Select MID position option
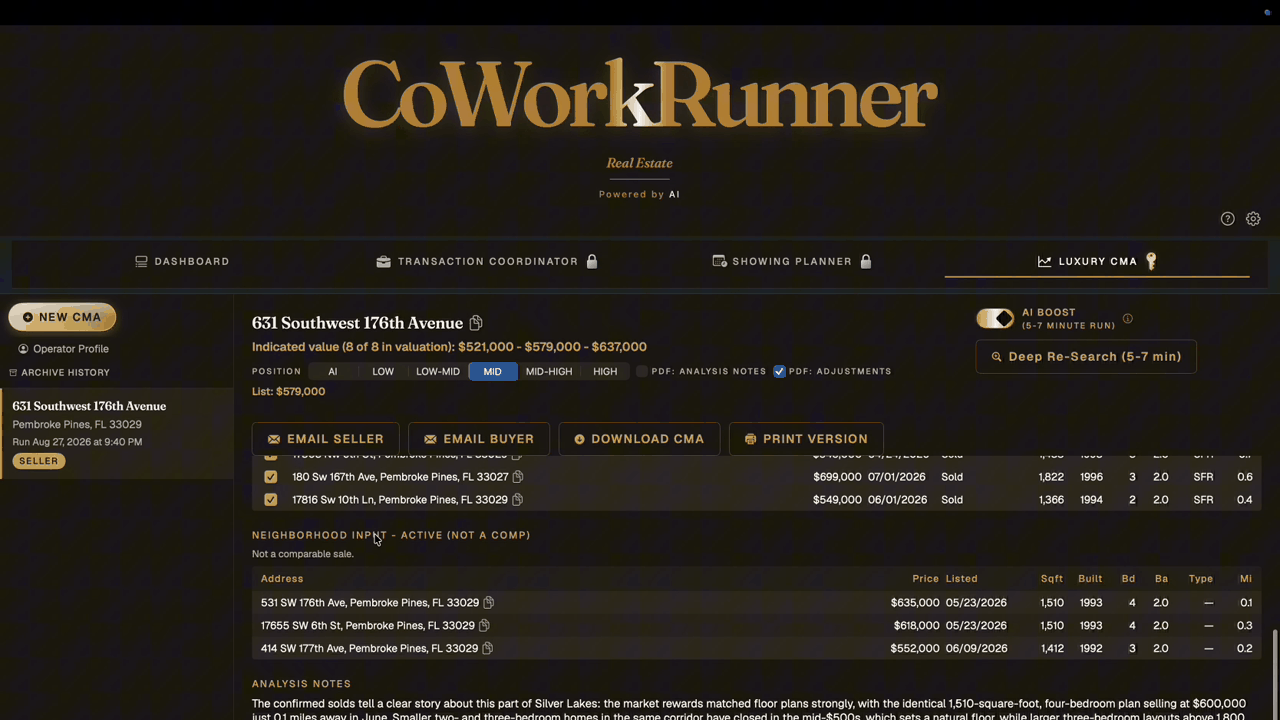Image resolution: width=1280 pixels, height=720 pixels. tap(492, 372)
